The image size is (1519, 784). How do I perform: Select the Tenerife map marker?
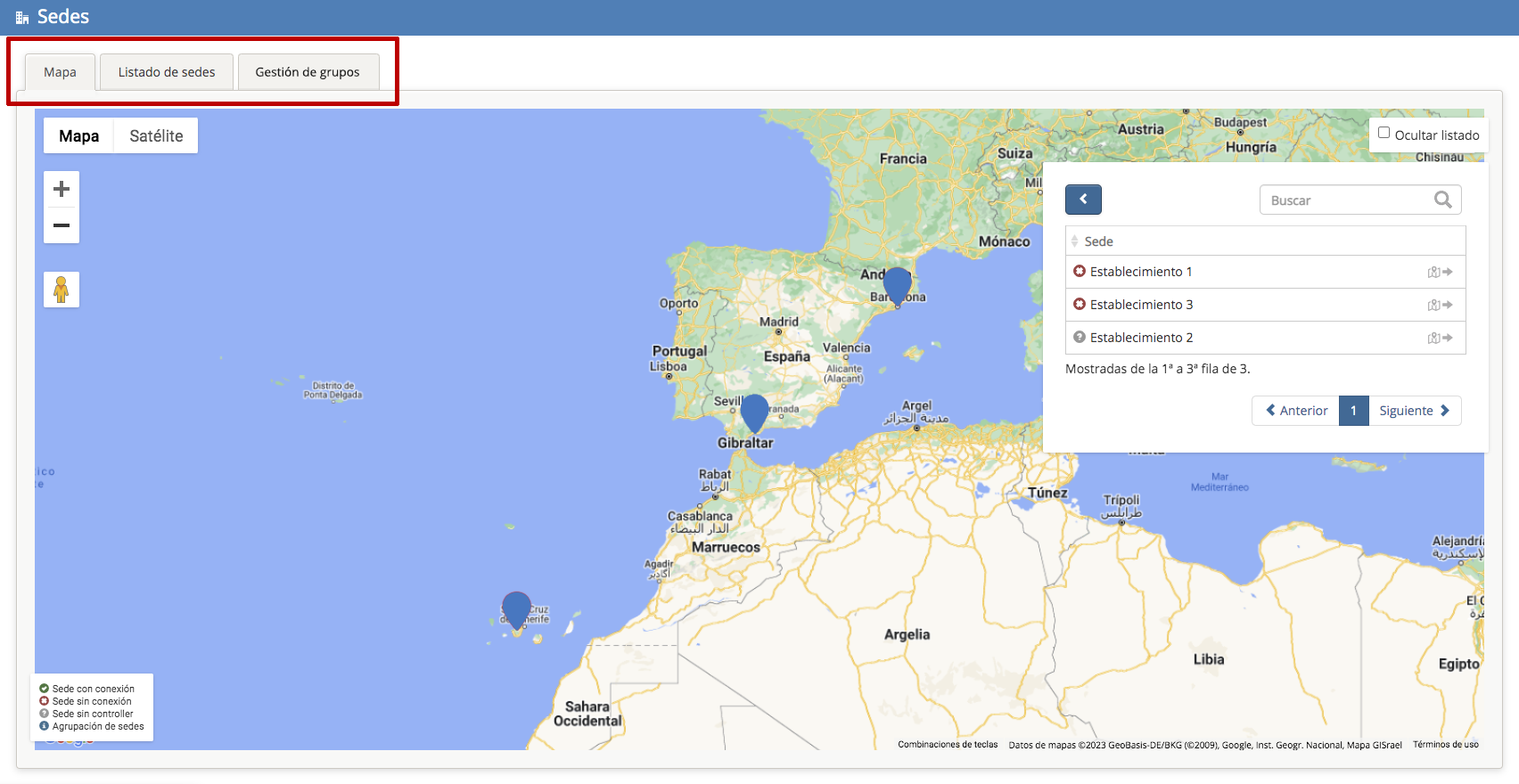(516, 610)
